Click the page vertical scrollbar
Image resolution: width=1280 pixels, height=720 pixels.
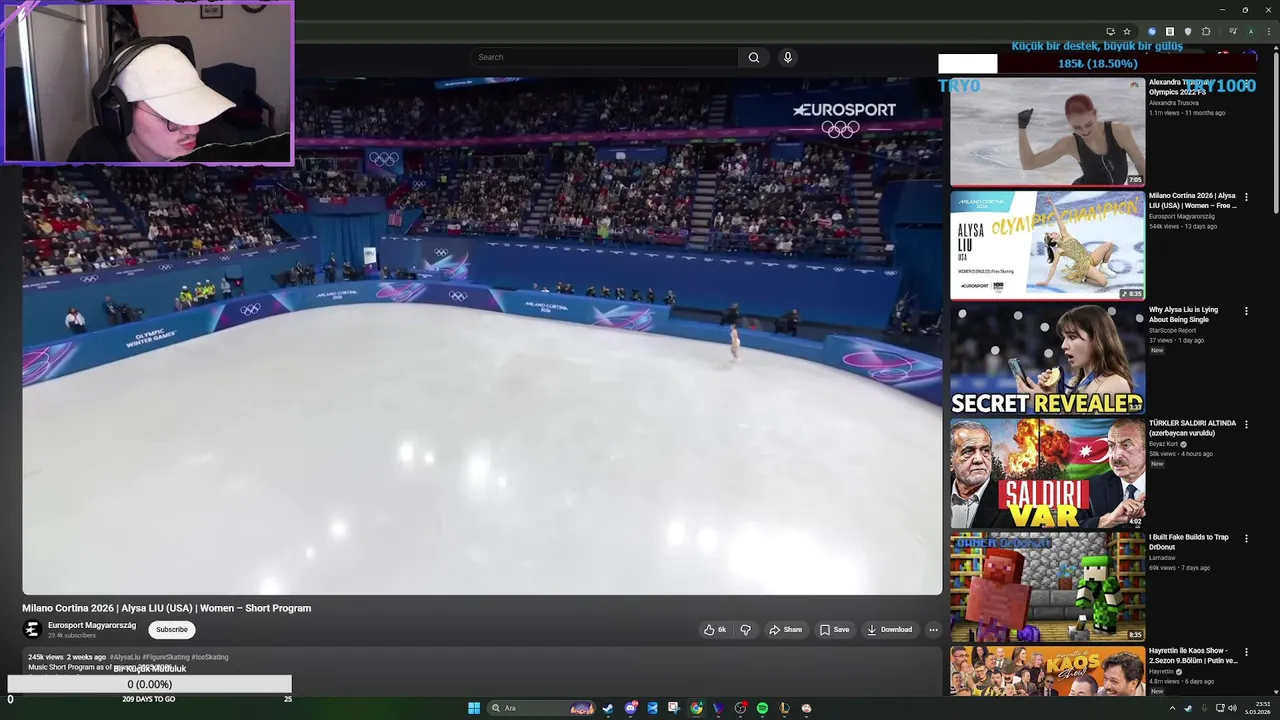click(1275, 130)
